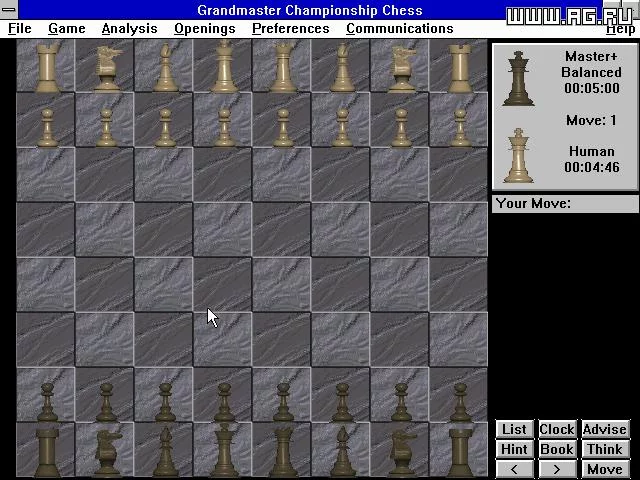Toggle the Think button
This screenshot has width=640, height=480.
pyautogui.click(x=605, y=449)
